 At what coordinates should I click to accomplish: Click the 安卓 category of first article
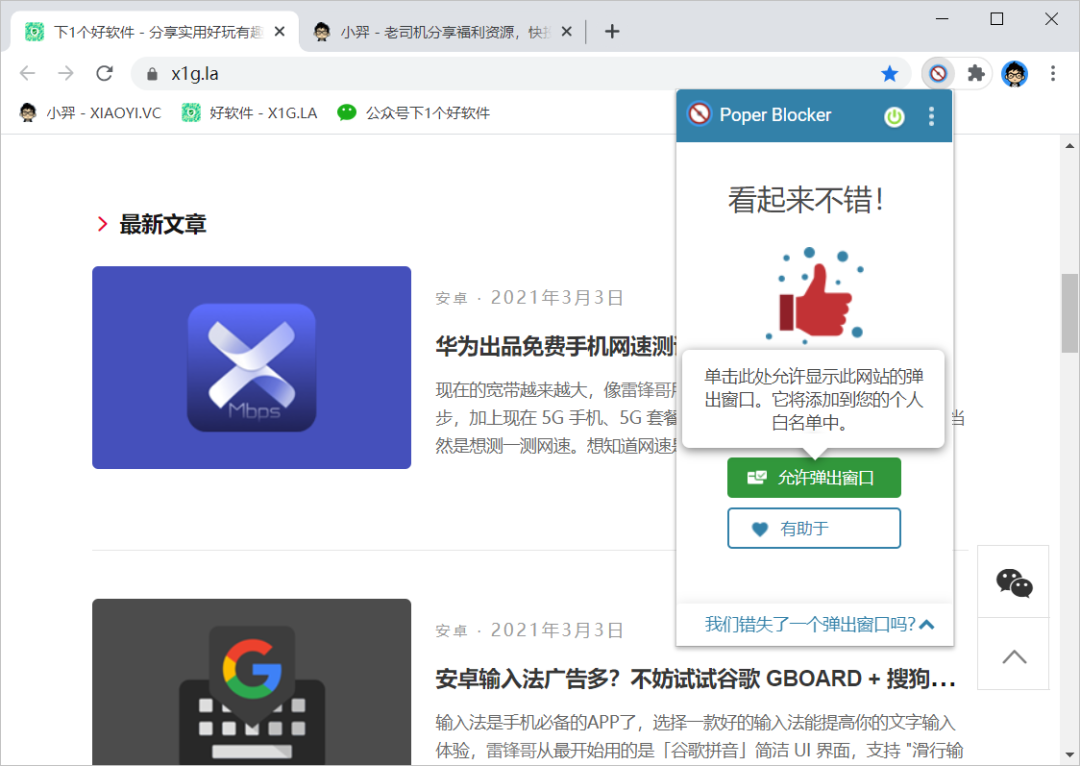point(451,298)
